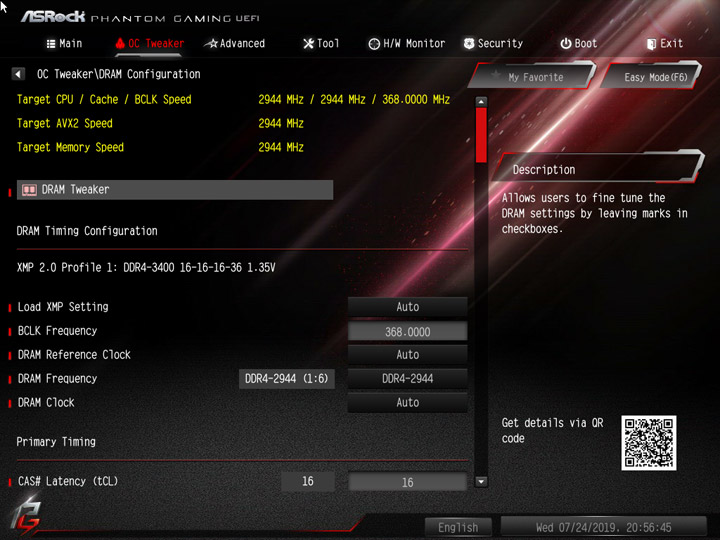Click the Description panel header

pos(597,169)
